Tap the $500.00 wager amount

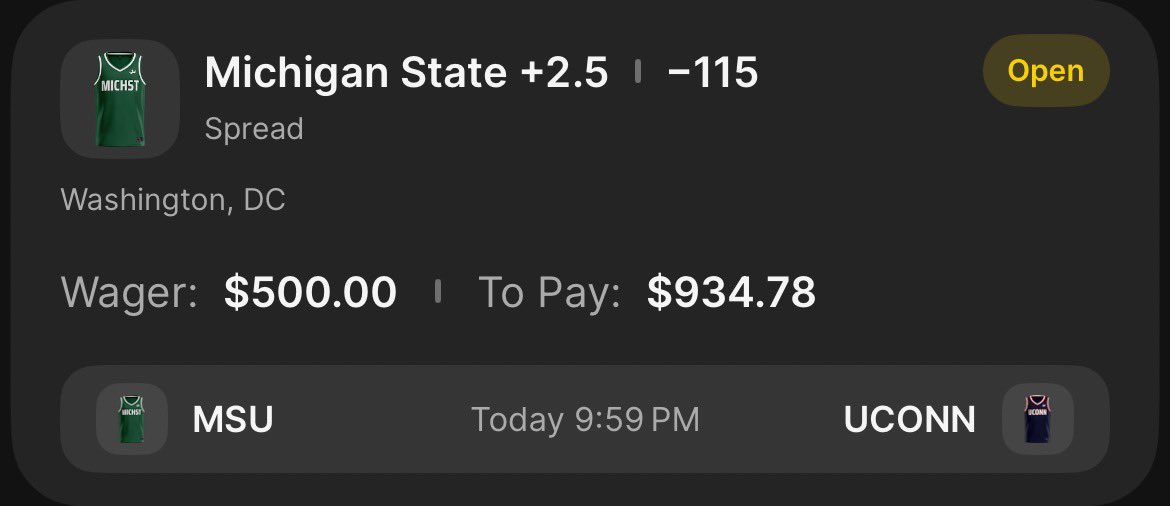pos(310,292)
